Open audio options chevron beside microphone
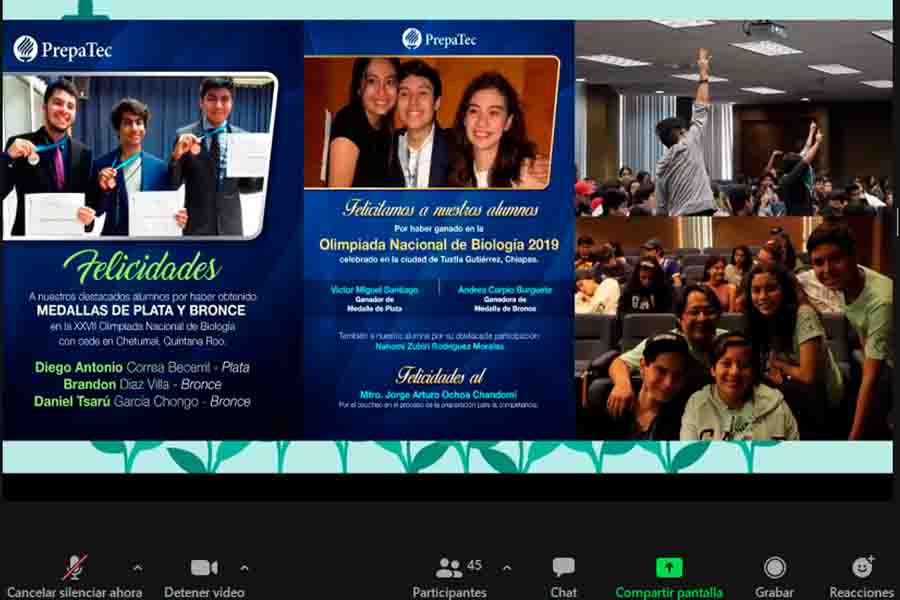This screenshot has height=600, width=900. 138,568
